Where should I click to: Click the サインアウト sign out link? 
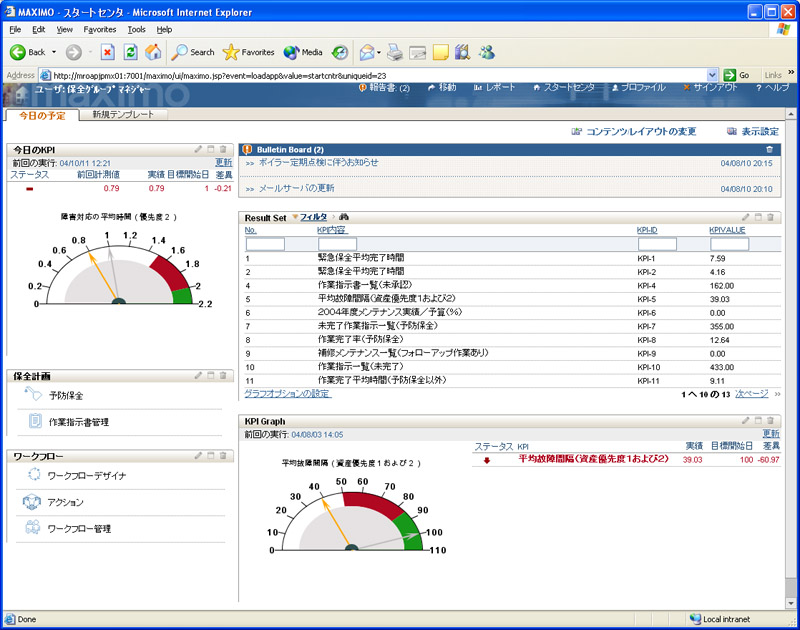tap(710, 88)
